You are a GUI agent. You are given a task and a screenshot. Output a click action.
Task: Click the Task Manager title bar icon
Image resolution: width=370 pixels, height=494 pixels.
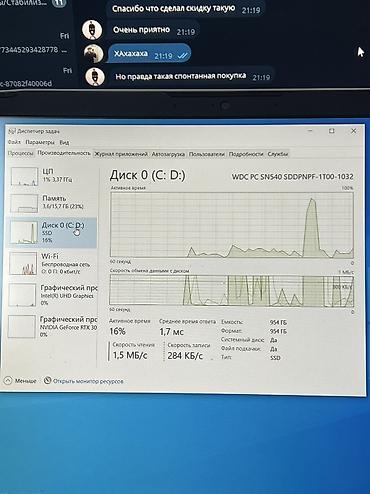tap(11, 131)
